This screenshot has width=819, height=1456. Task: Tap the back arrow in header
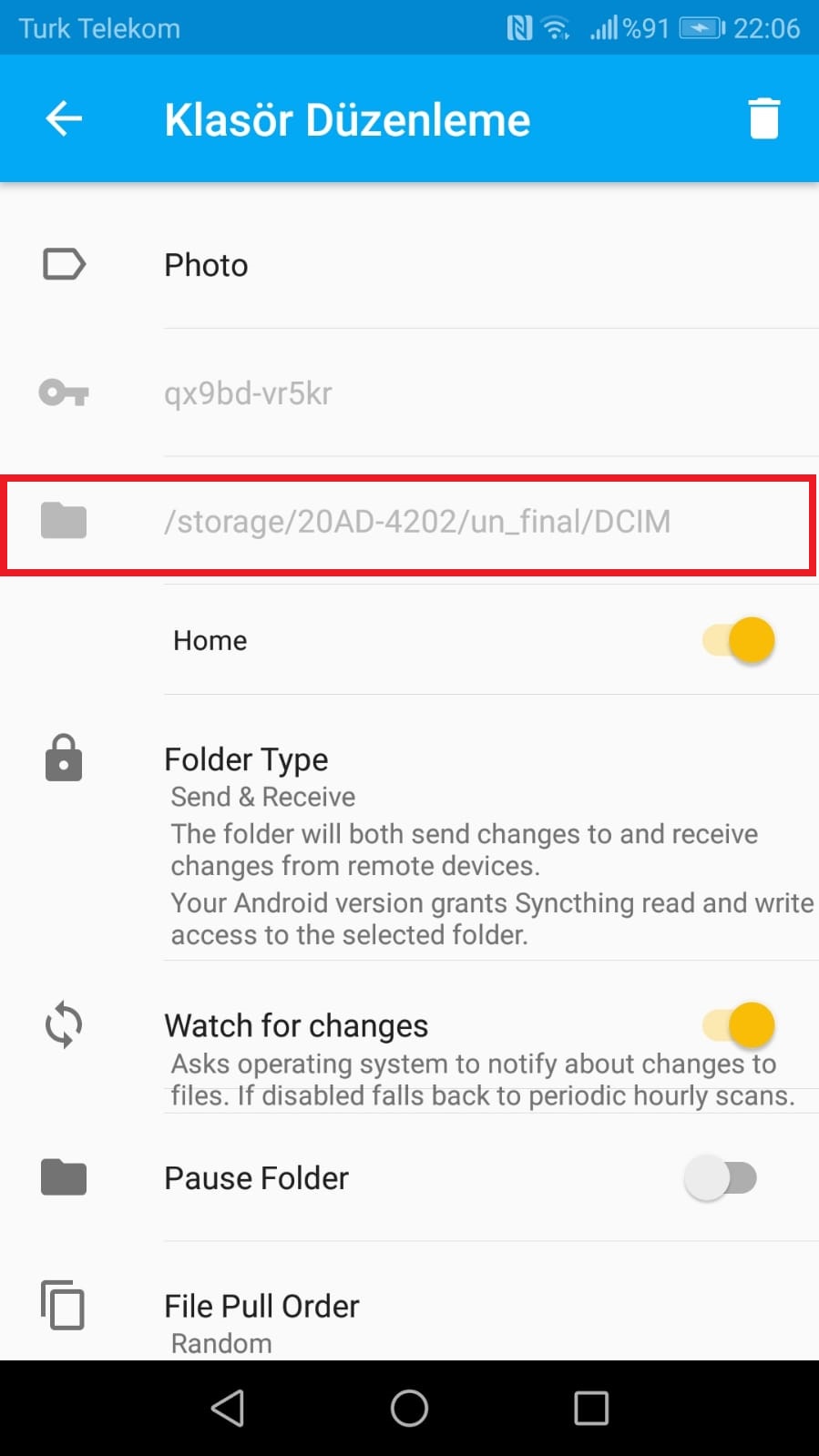point(64,118)
